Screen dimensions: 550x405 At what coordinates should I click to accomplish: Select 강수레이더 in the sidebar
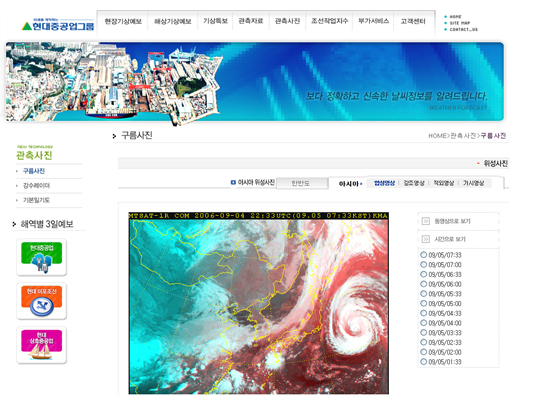click(x=36, y=185)
